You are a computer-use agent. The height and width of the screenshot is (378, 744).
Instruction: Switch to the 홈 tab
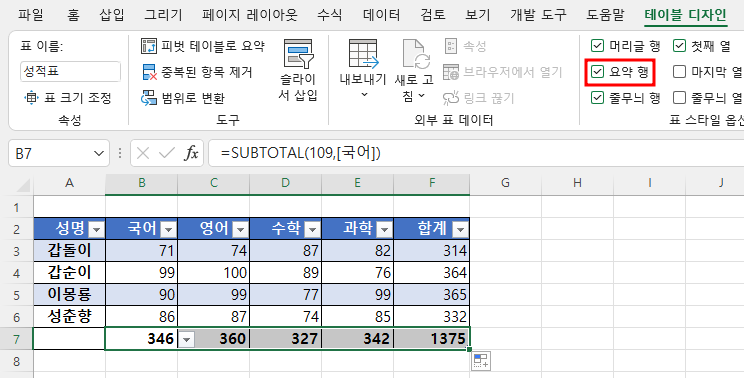(x=73, y=15)
